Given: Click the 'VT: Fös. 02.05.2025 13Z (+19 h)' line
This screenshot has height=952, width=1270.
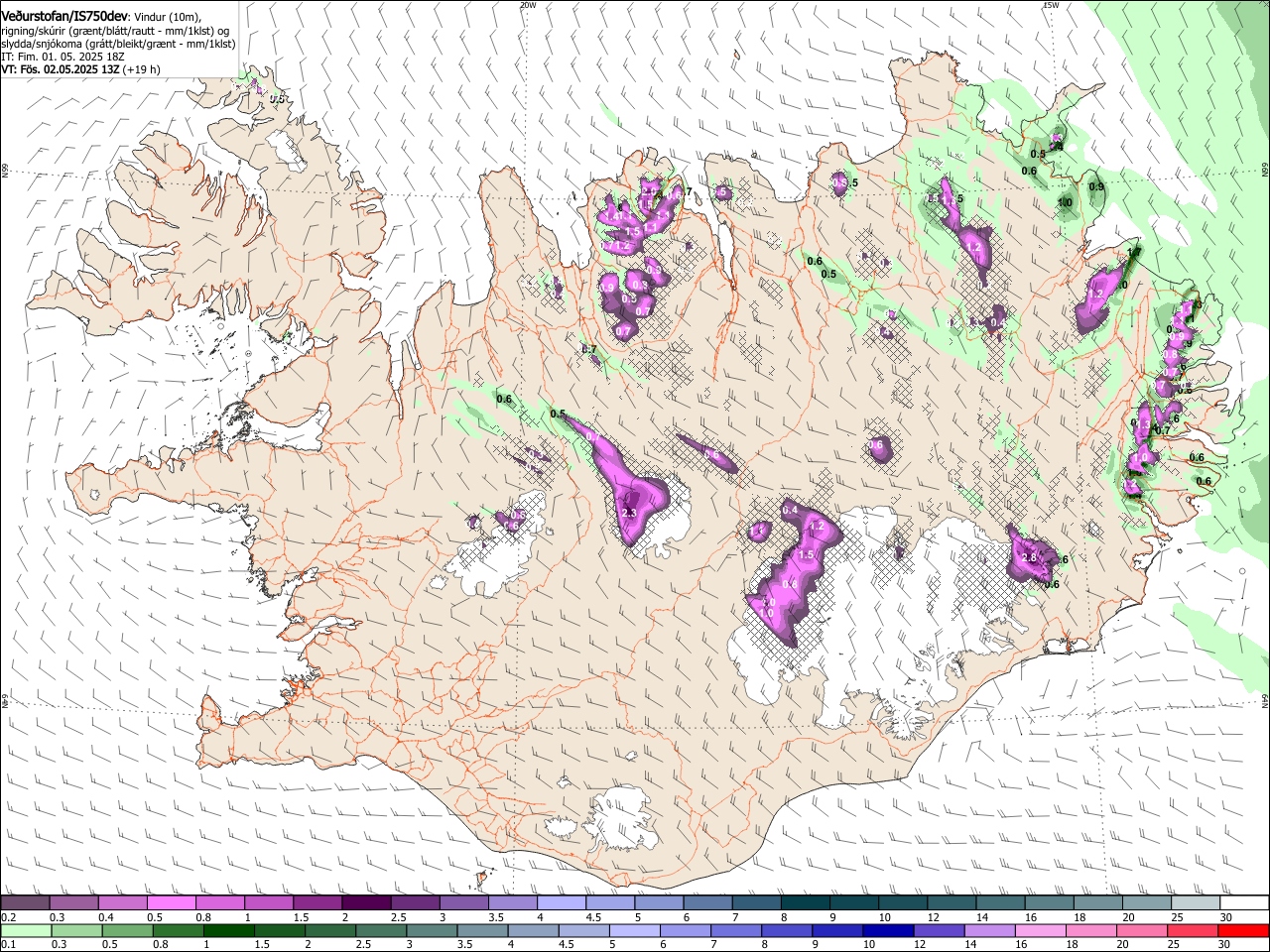Looking at the screenshot, I should tap(80, 69).
